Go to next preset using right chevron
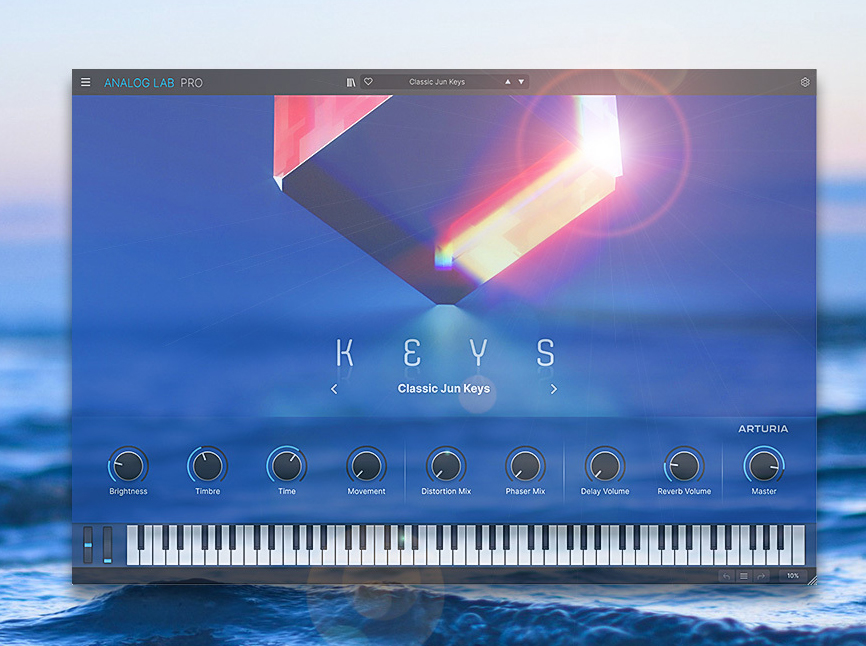Viewport: 866px width, 646px height. click(554, 389)
